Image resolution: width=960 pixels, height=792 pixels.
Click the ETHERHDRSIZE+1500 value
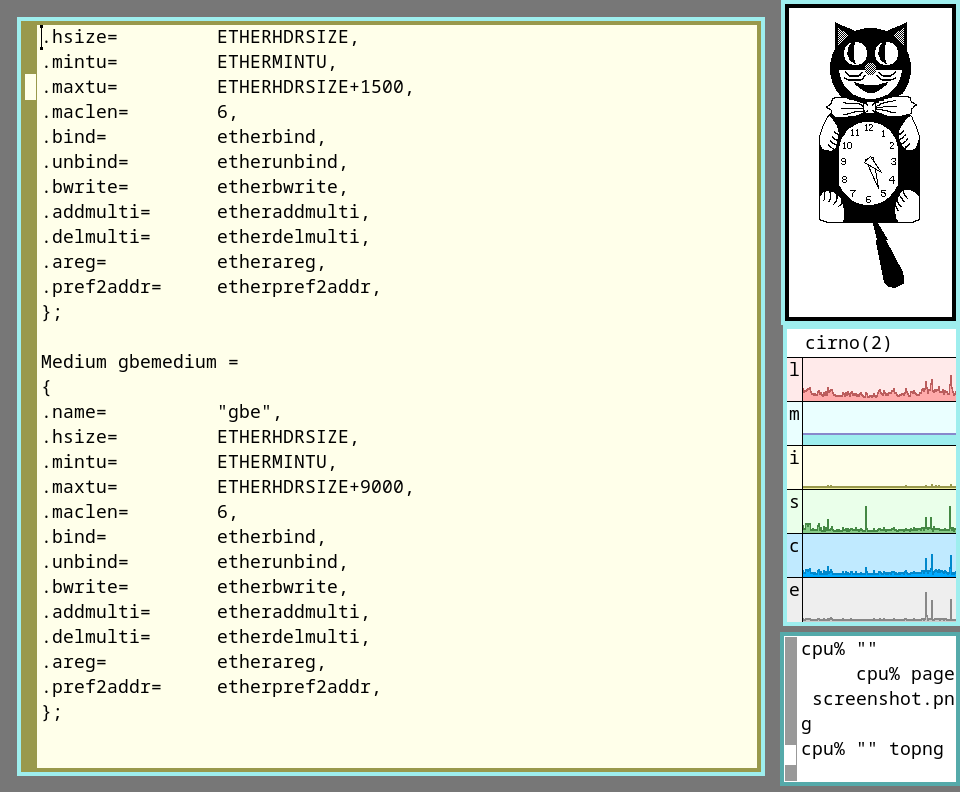[315, 87]
